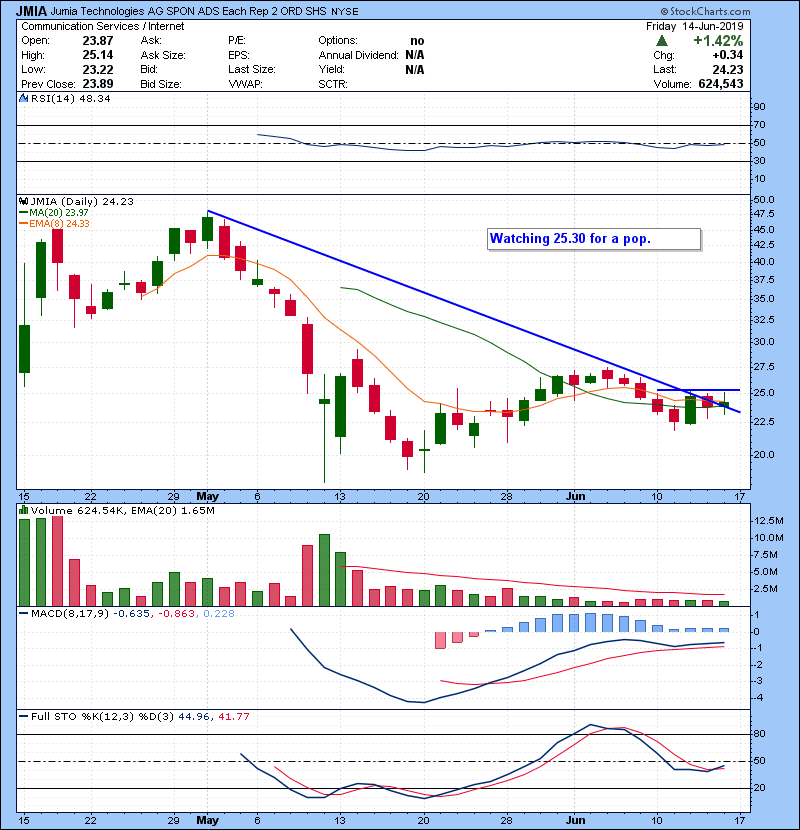Viewport: 800px width, 830px height.
Task: Click the Volume 624,543 value in header
Action: 721,84
